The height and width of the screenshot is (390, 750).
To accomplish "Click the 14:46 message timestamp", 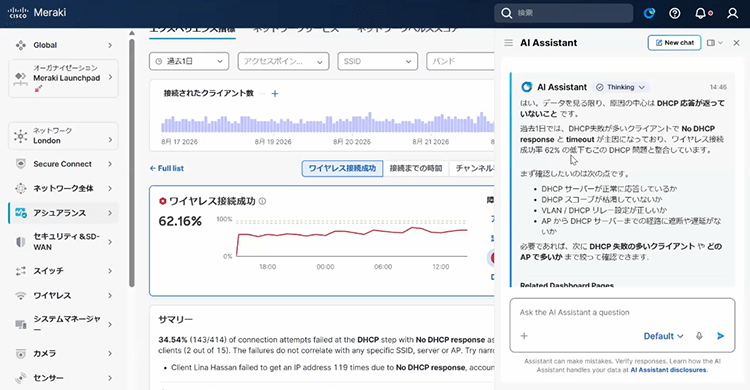I will click(x=718, y=87).
